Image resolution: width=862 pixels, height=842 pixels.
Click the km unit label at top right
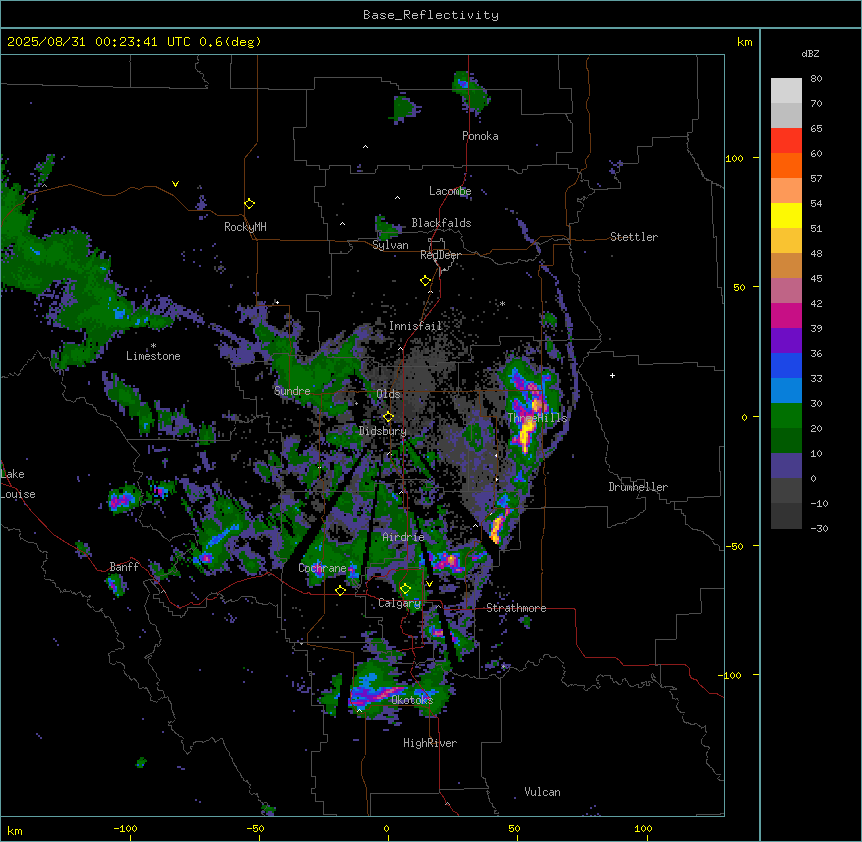click(x=744, y=42)
